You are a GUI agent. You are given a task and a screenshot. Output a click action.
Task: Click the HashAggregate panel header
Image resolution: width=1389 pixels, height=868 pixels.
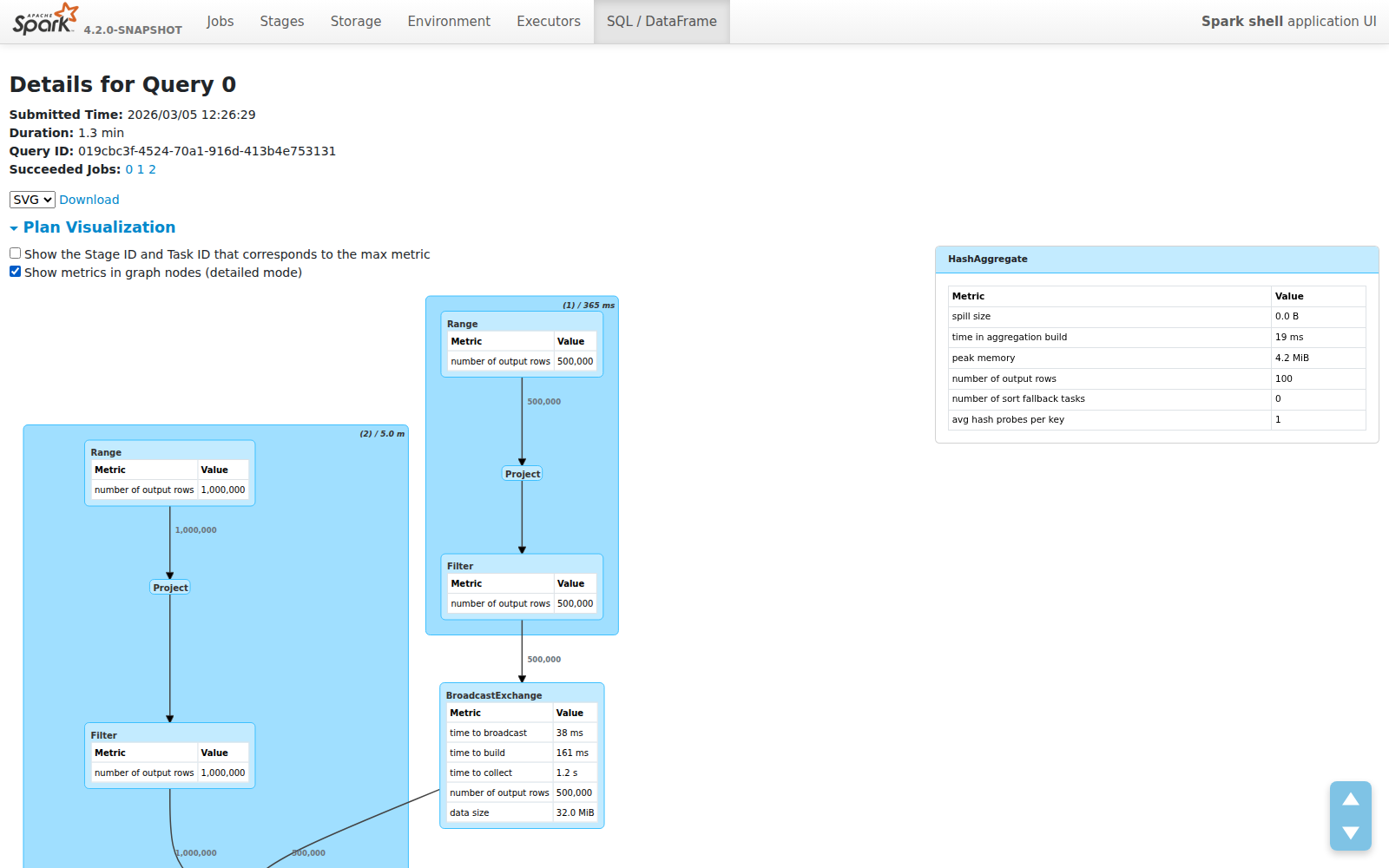[x=1157, y=260]
